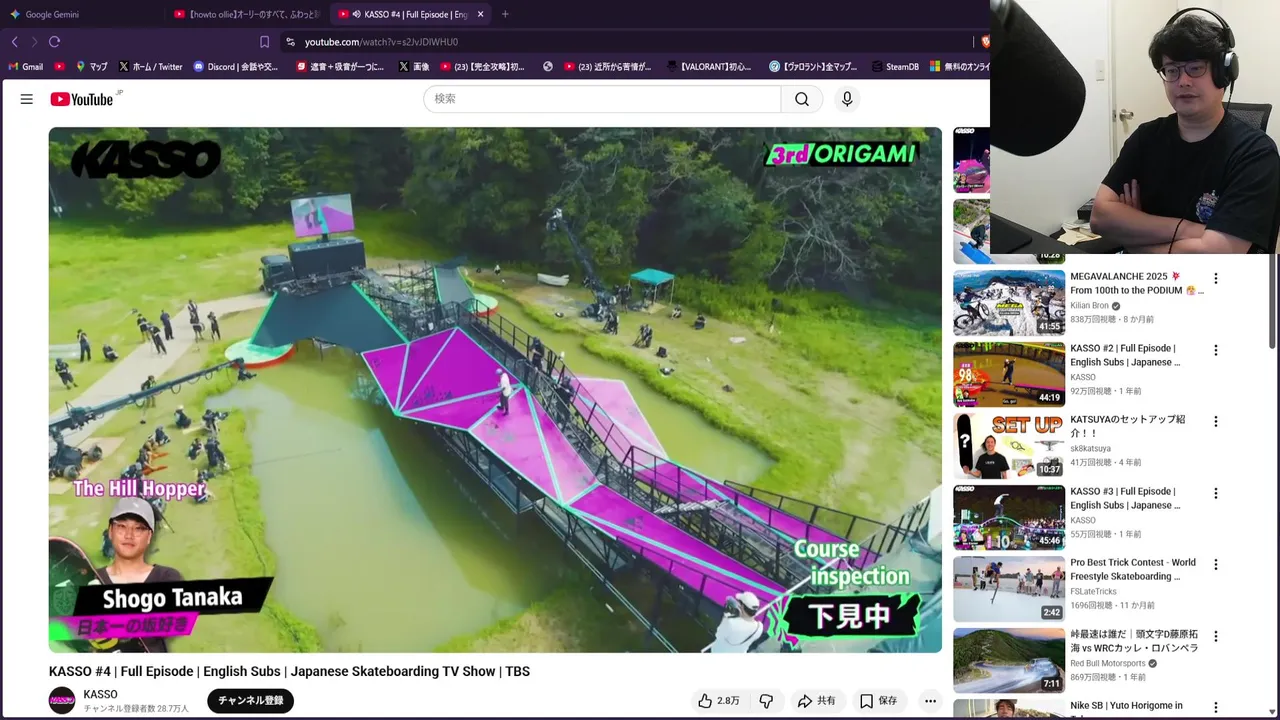
Task: Open KASSO channel name link
Action: 100,694
